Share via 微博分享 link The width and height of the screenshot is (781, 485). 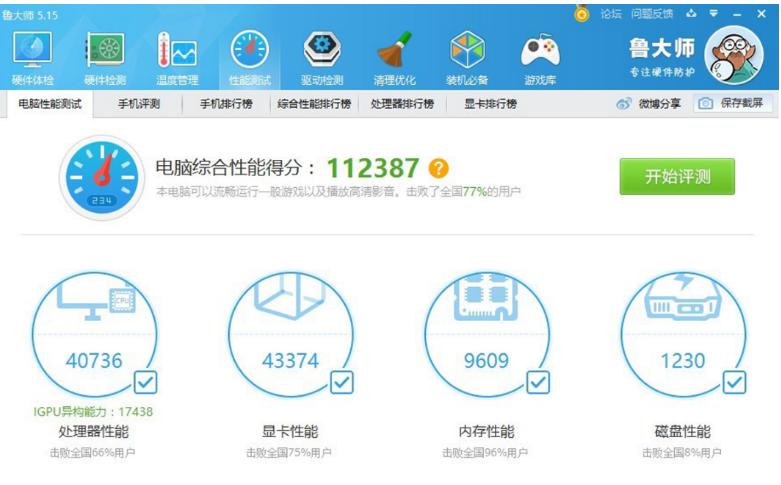tap(648, 104)
